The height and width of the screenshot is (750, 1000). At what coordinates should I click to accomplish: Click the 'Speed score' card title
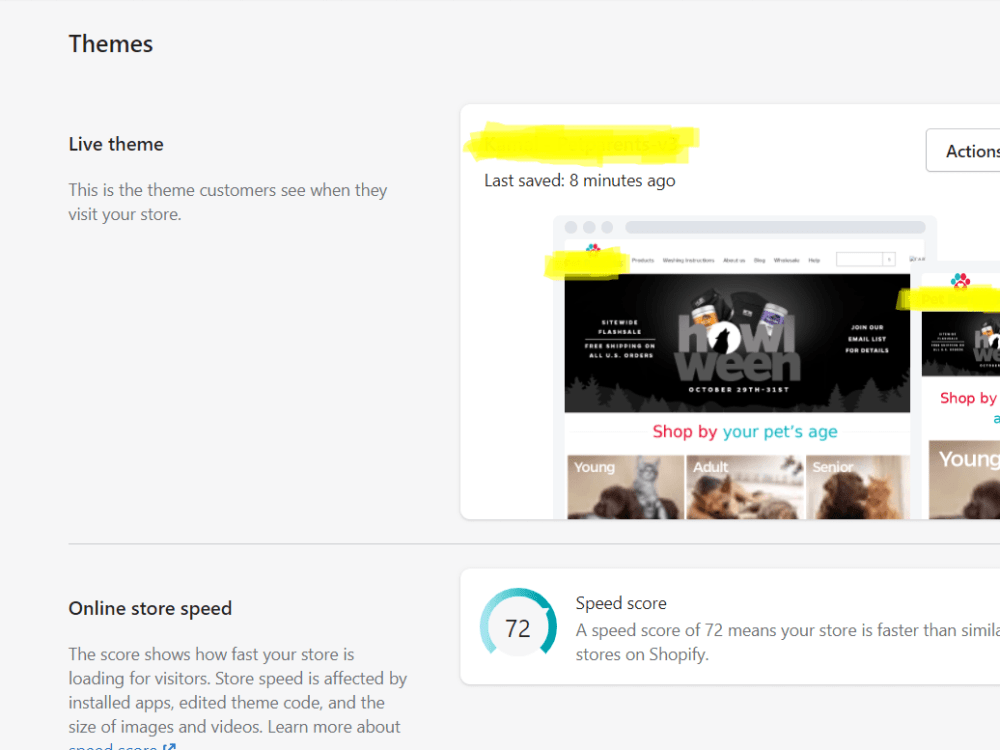click(x=621, y=603)
